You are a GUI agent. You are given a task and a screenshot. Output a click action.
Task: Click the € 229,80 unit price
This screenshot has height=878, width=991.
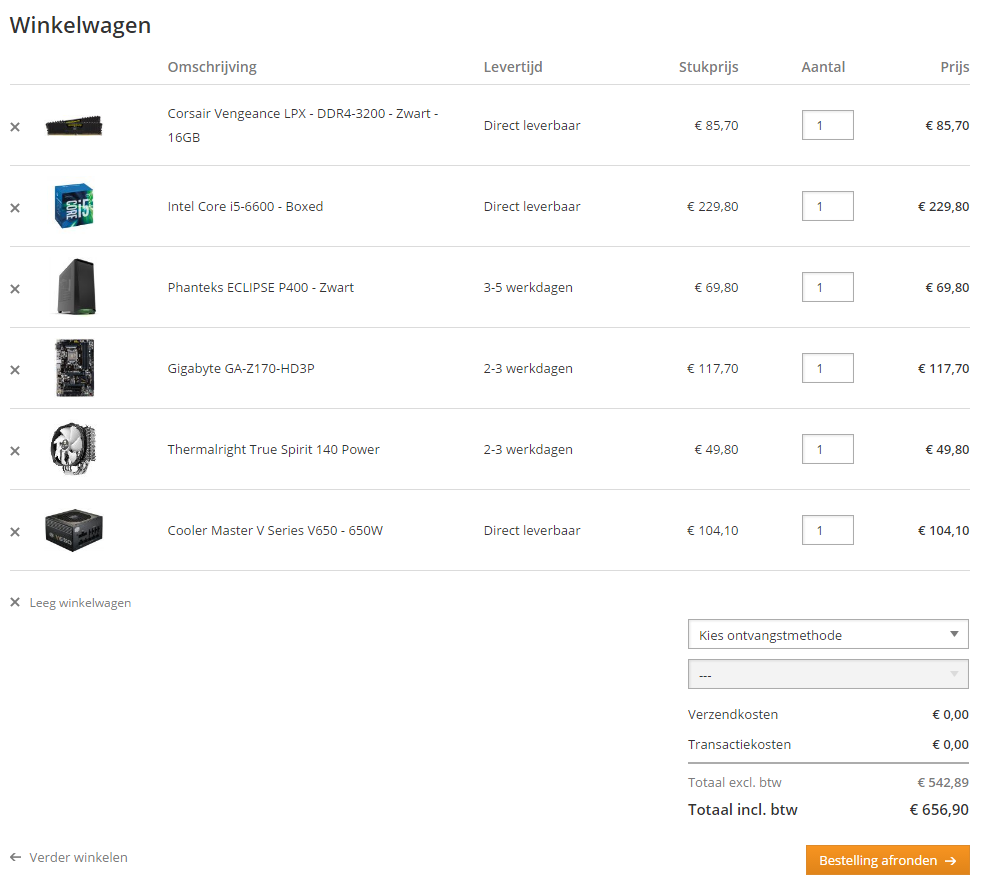712,207
